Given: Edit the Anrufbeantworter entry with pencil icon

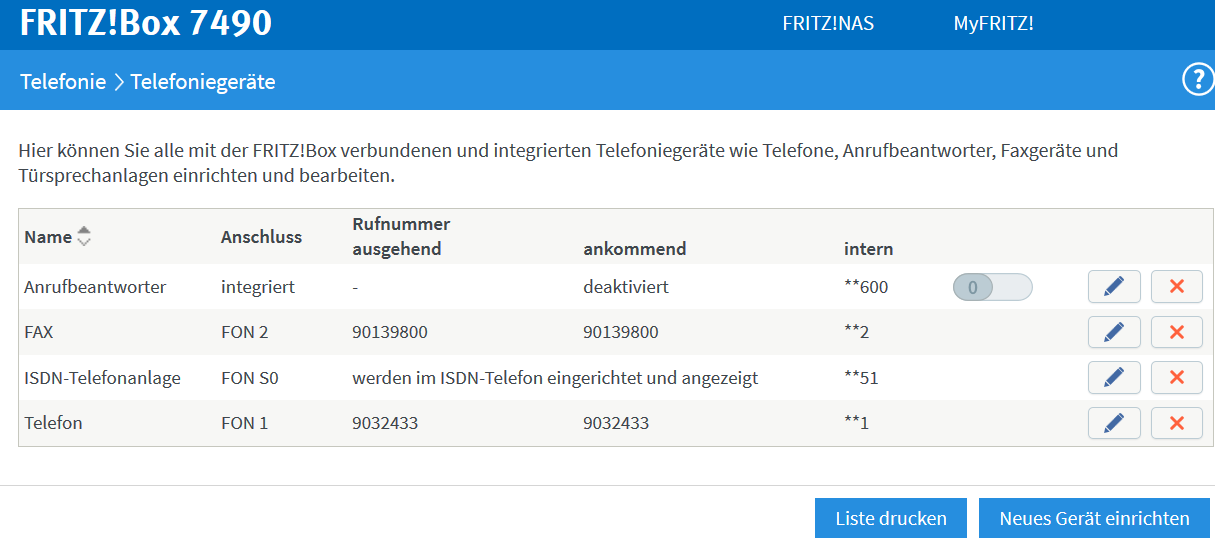Looking at the screenshot, I should pyautogui.click(x=1114, y=287).
